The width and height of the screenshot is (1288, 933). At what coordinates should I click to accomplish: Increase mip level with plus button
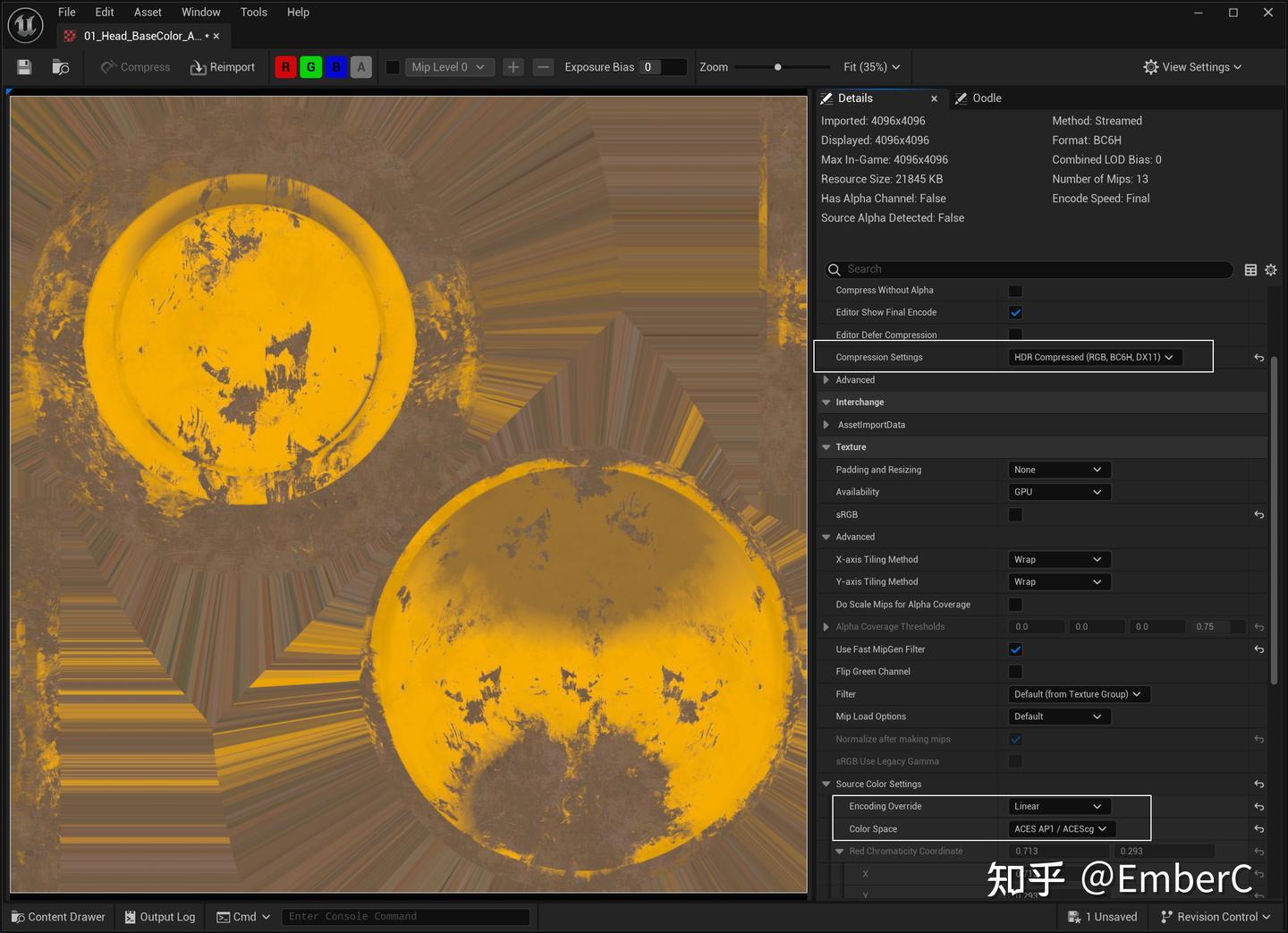513,67
